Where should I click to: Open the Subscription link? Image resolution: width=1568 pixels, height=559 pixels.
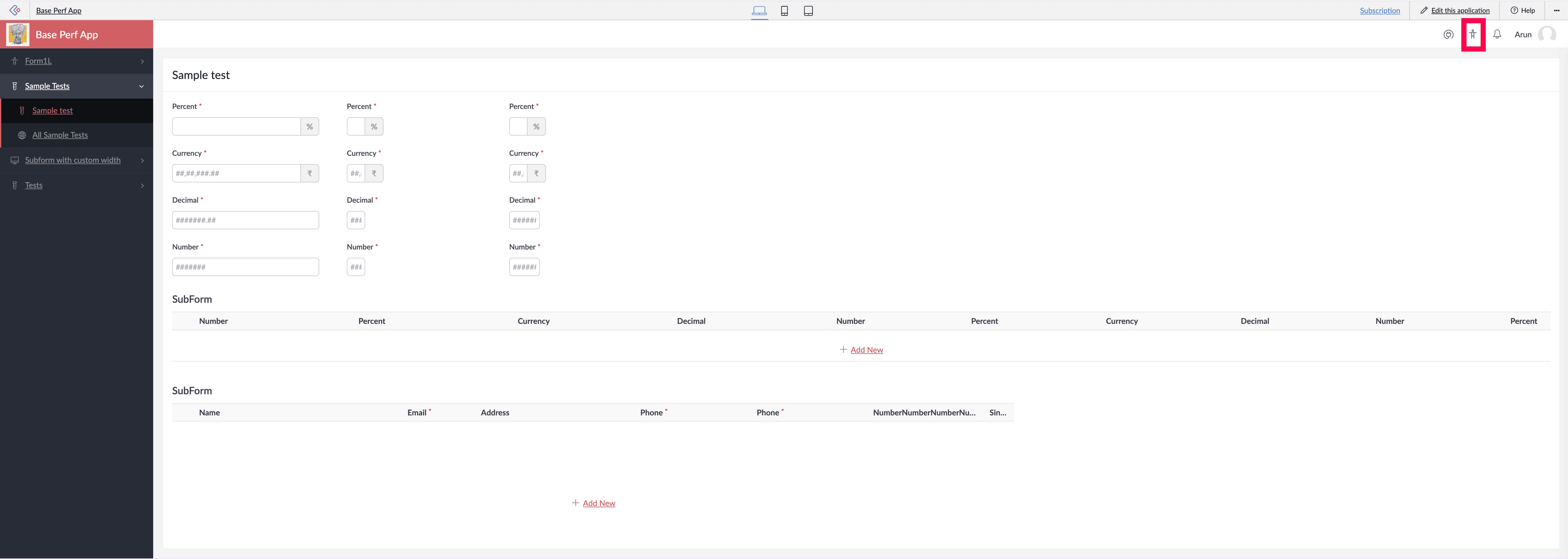pyautogui.click(x=1379, y=10)
